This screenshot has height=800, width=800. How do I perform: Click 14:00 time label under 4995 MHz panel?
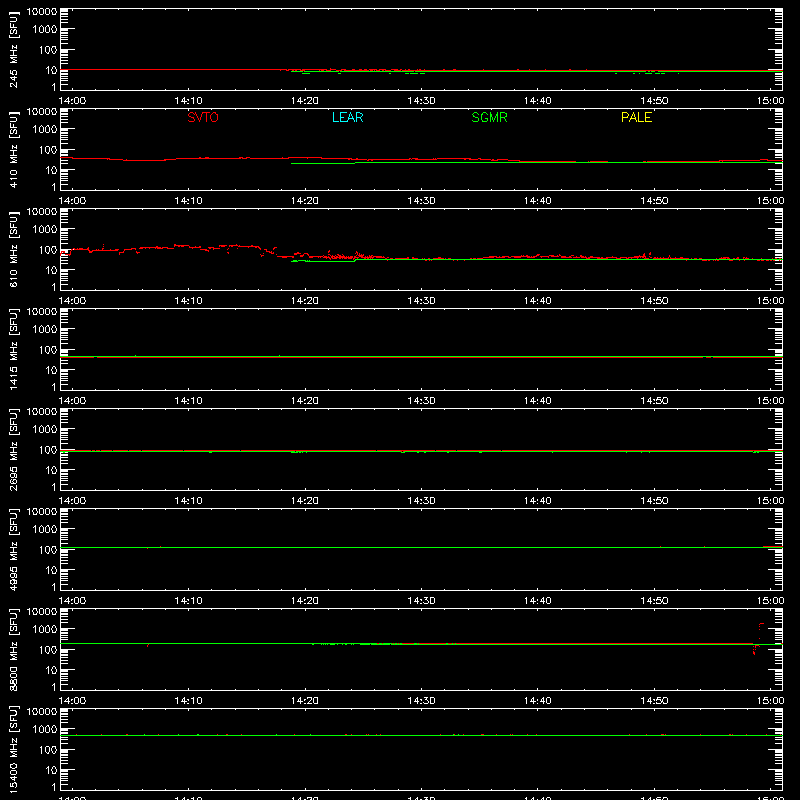click(72, 601)
